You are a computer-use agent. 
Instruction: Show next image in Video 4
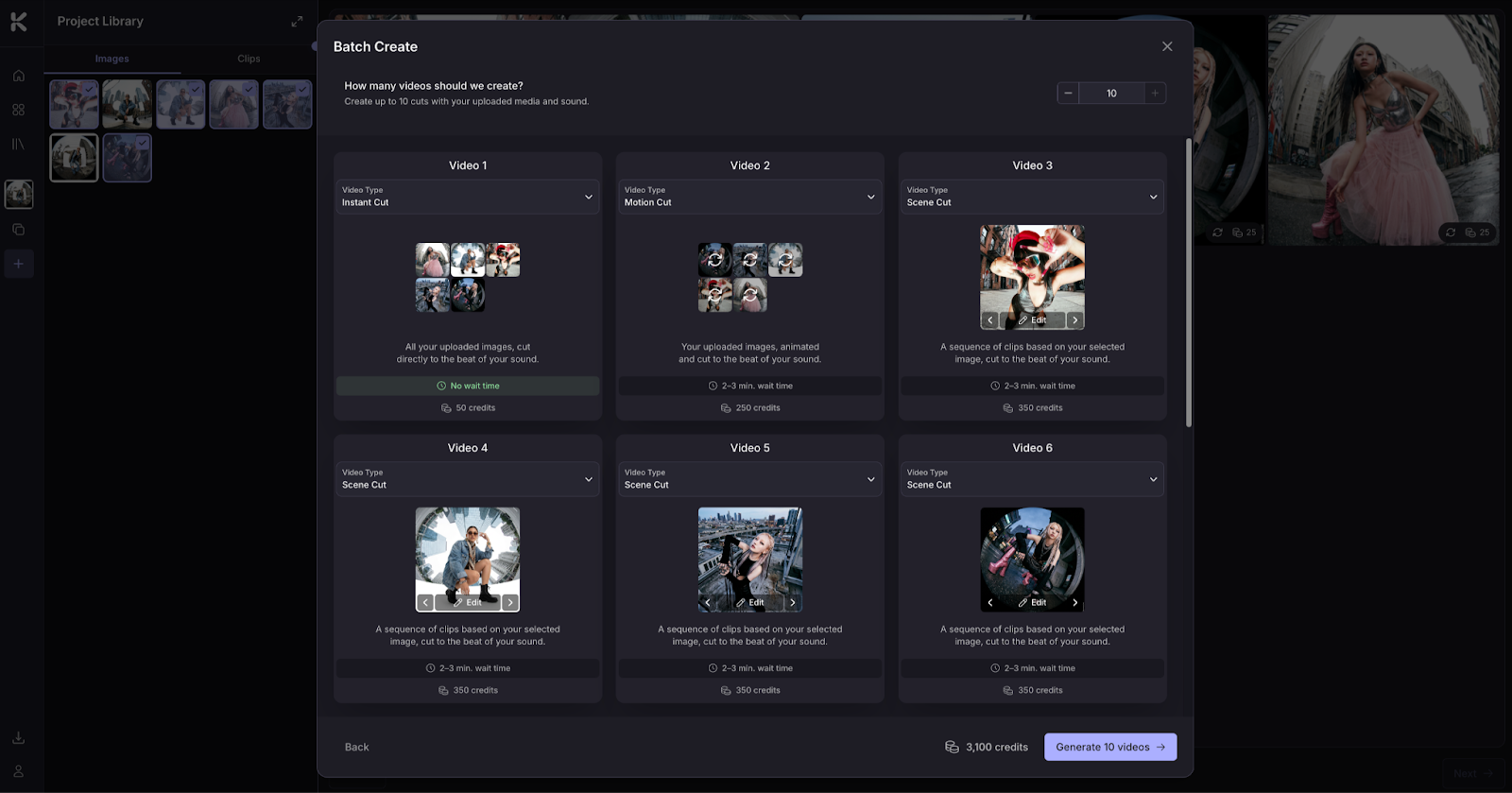510,602
